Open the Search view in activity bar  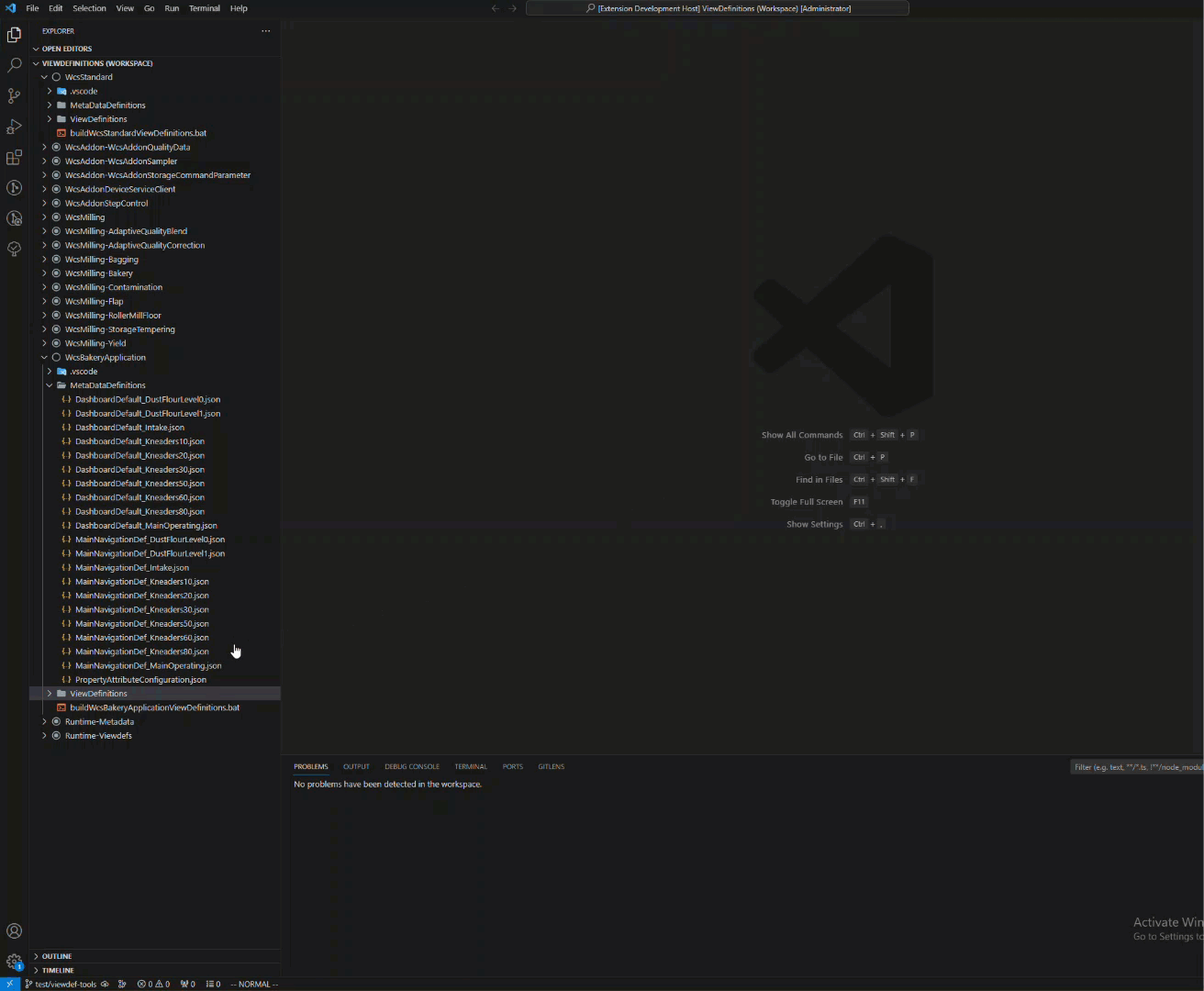pos(14,65)
